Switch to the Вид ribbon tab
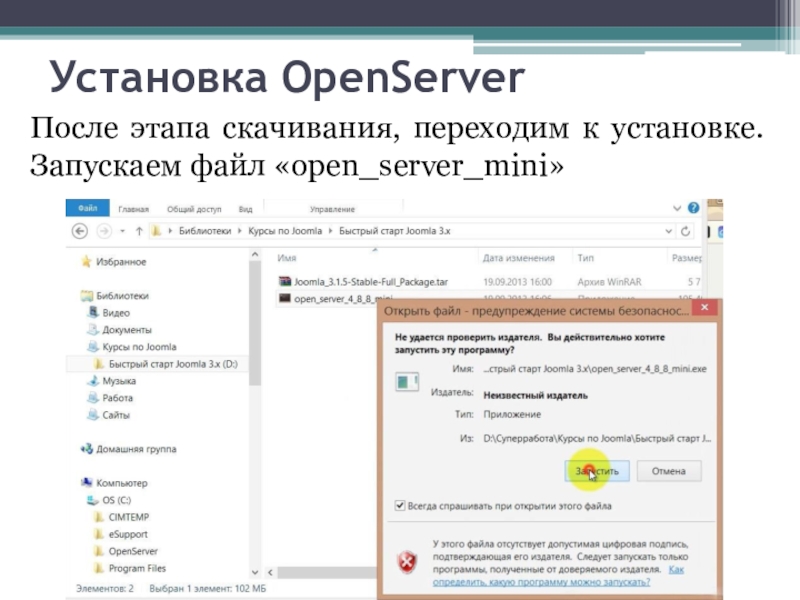Screen dimensions: 800x600 pos(245,209)
